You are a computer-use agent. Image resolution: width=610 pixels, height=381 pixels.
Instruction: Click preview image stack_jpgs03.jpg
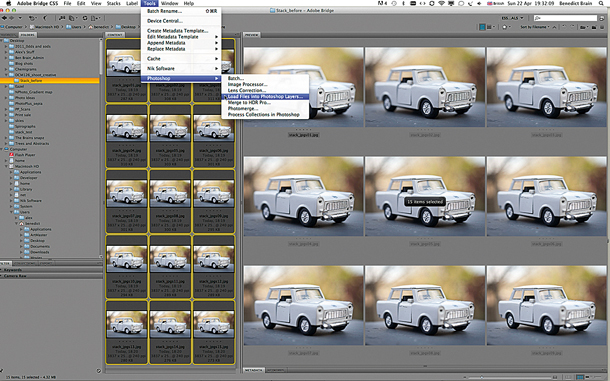point(546,87)
